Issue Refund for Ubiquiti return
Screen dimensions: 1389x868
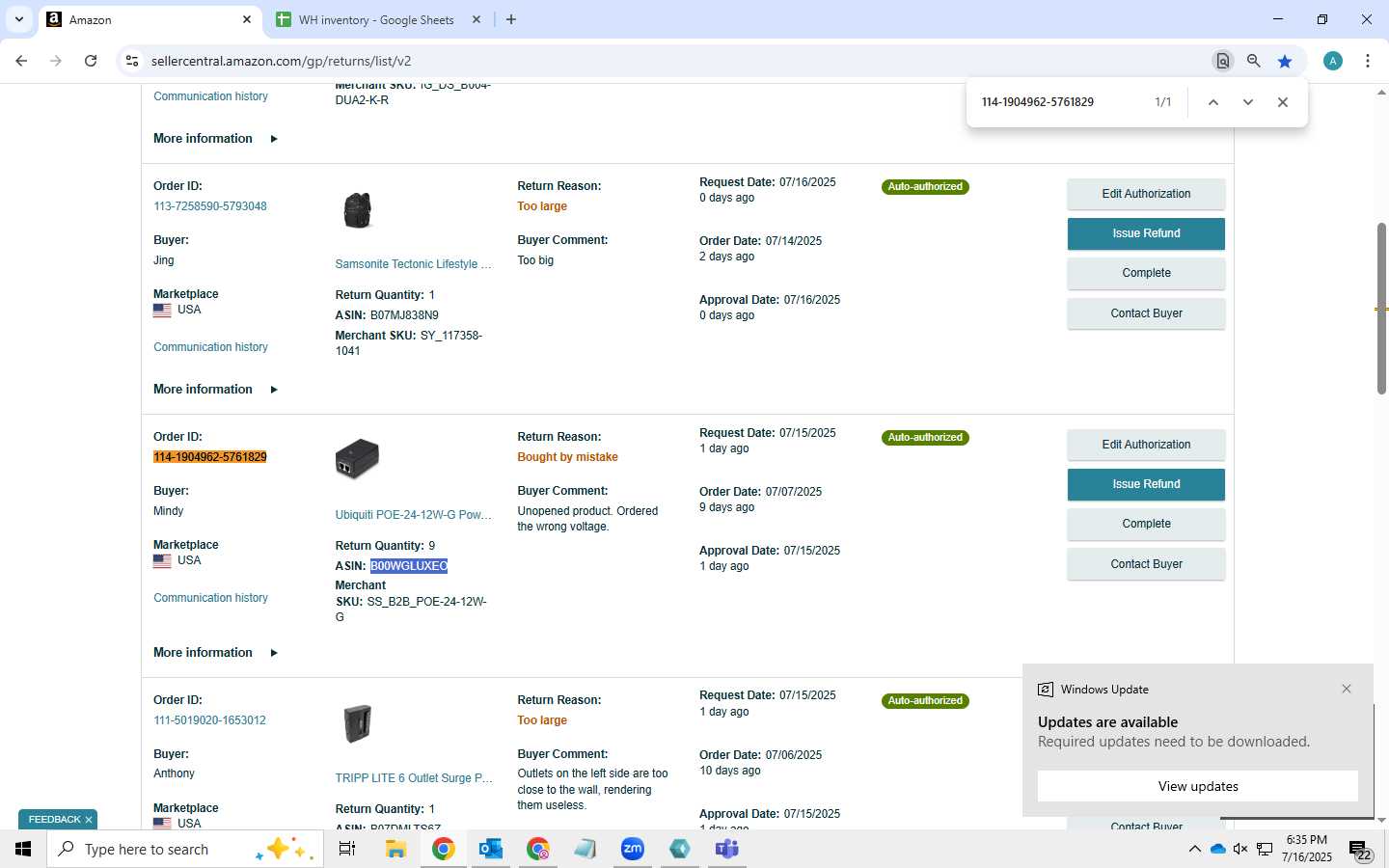click(x=1146, y=484)
